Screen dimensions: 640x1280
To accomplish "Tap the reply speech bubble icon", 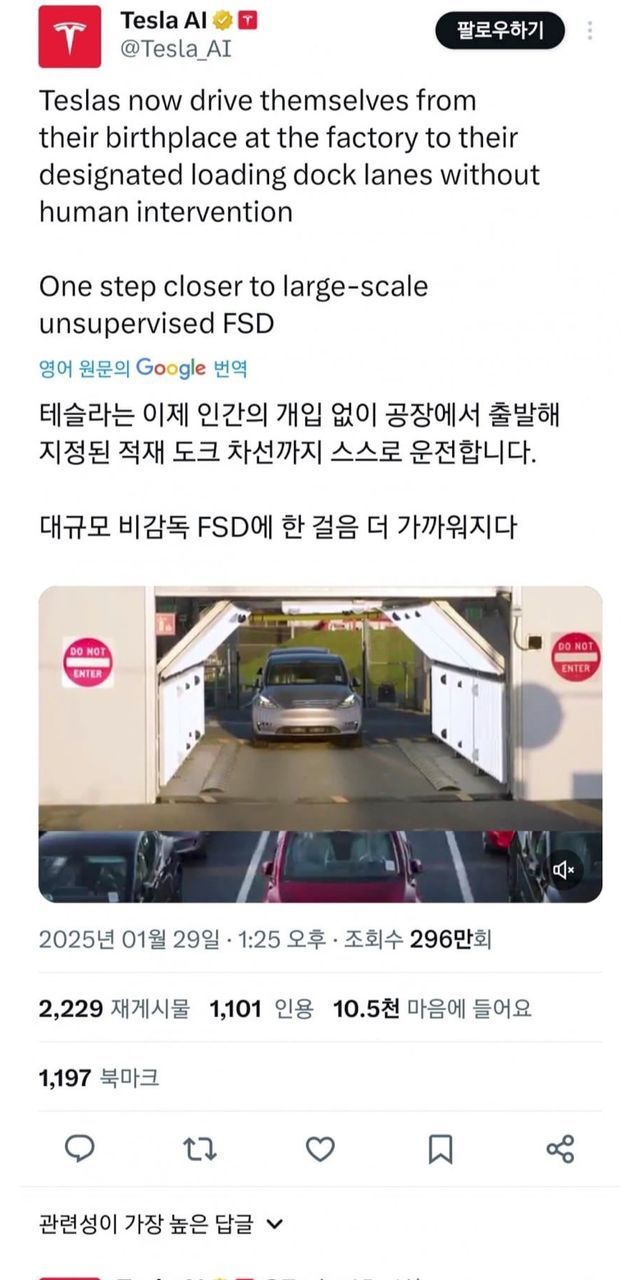I will click(80, 1149).
